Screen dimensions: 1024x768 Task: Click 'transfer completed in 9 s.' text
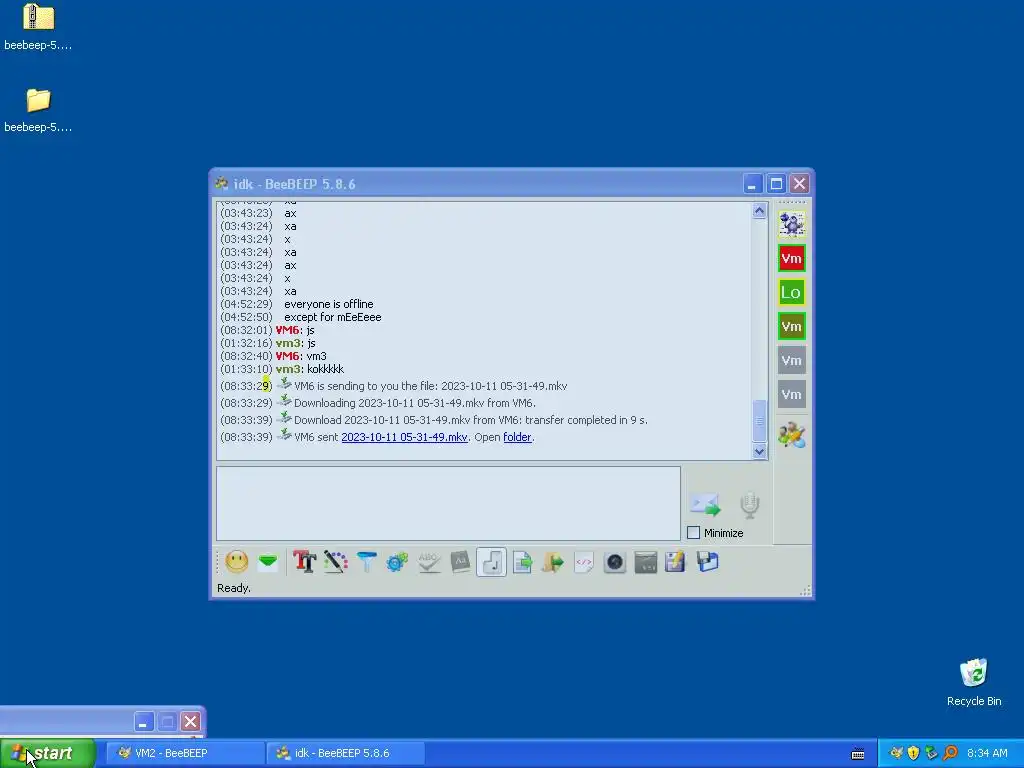tap(586, 420)
